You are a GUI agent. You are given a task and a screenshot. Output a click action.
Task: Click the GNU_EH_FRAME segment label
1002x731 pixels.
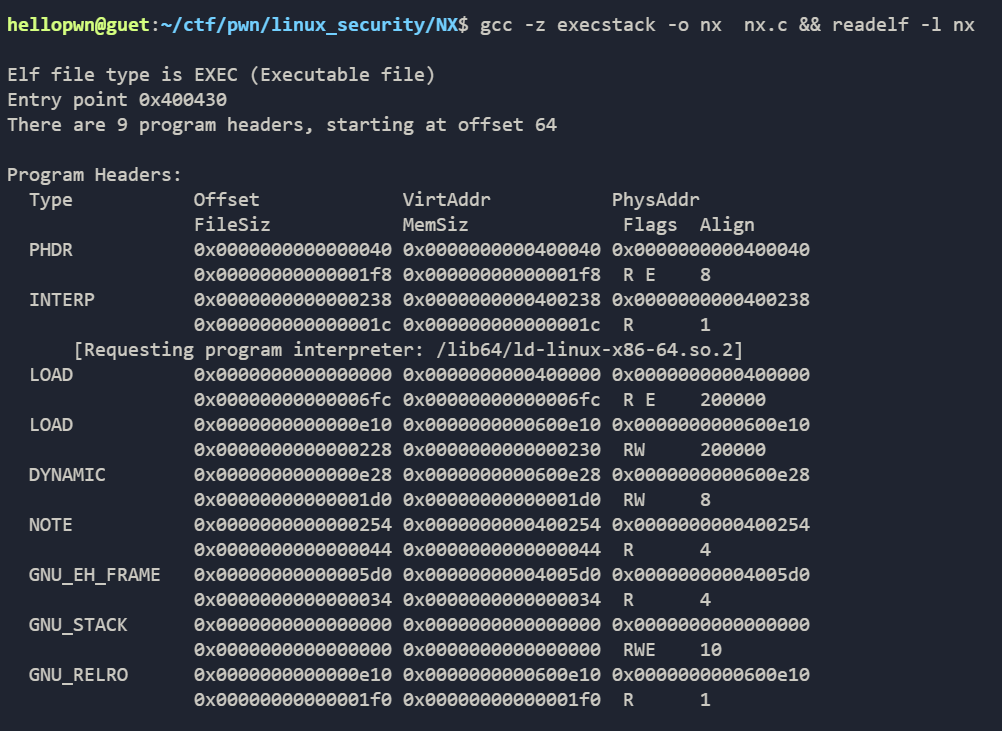(95, 575)
